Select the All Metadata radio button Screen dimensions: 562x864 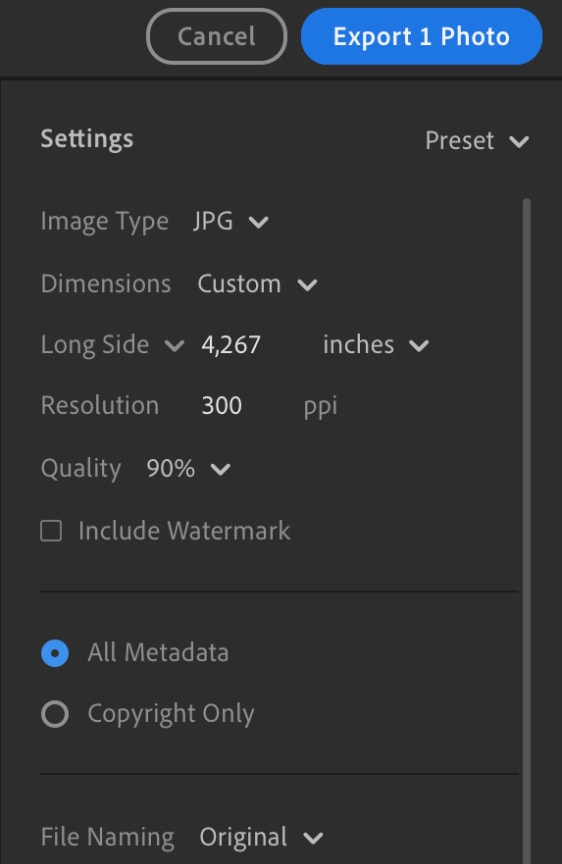pyautogui.click(x=55, y=654)
